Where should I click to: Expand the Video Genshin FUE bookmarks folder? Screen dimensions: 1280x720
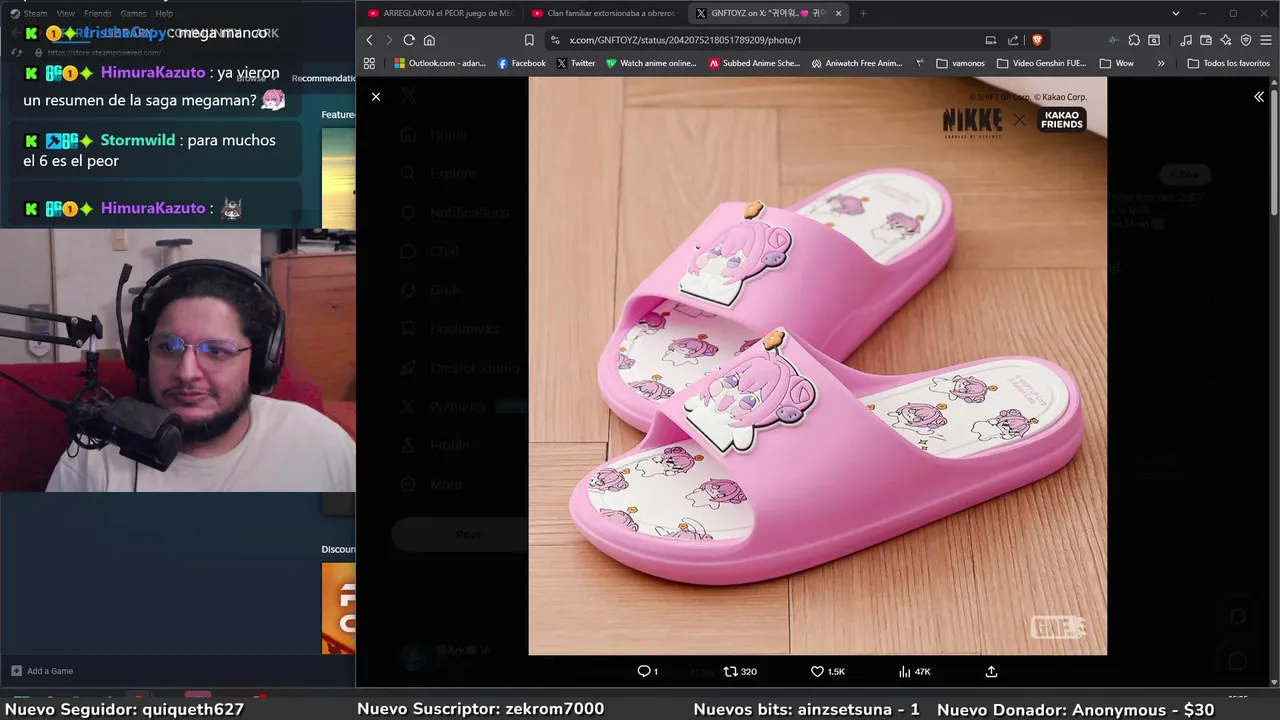pyautogui.click(x=1041, y=63)
